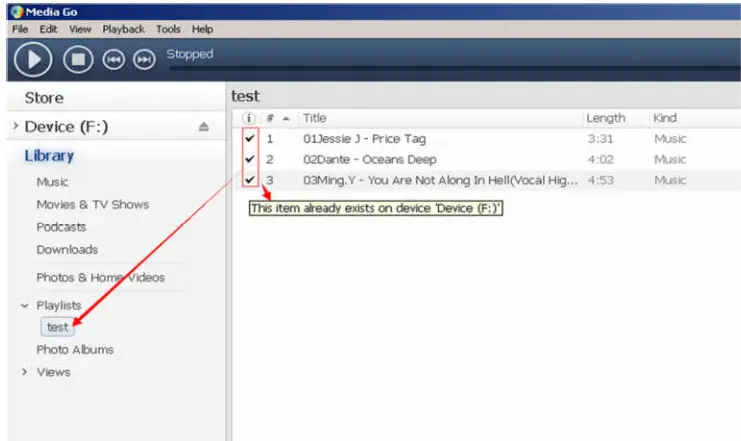Viewport: 741px width, 441px height.
Task: Select Device (F:) in sidebar
Action: 66,127
